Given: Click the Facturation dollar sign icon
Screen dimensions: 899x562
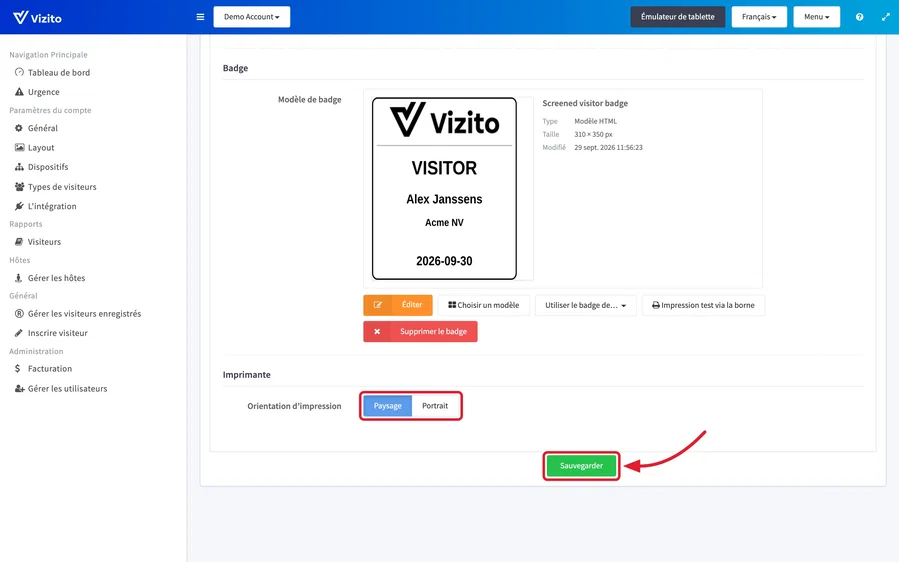Looking at the screenshot, I should coord(18,369).
